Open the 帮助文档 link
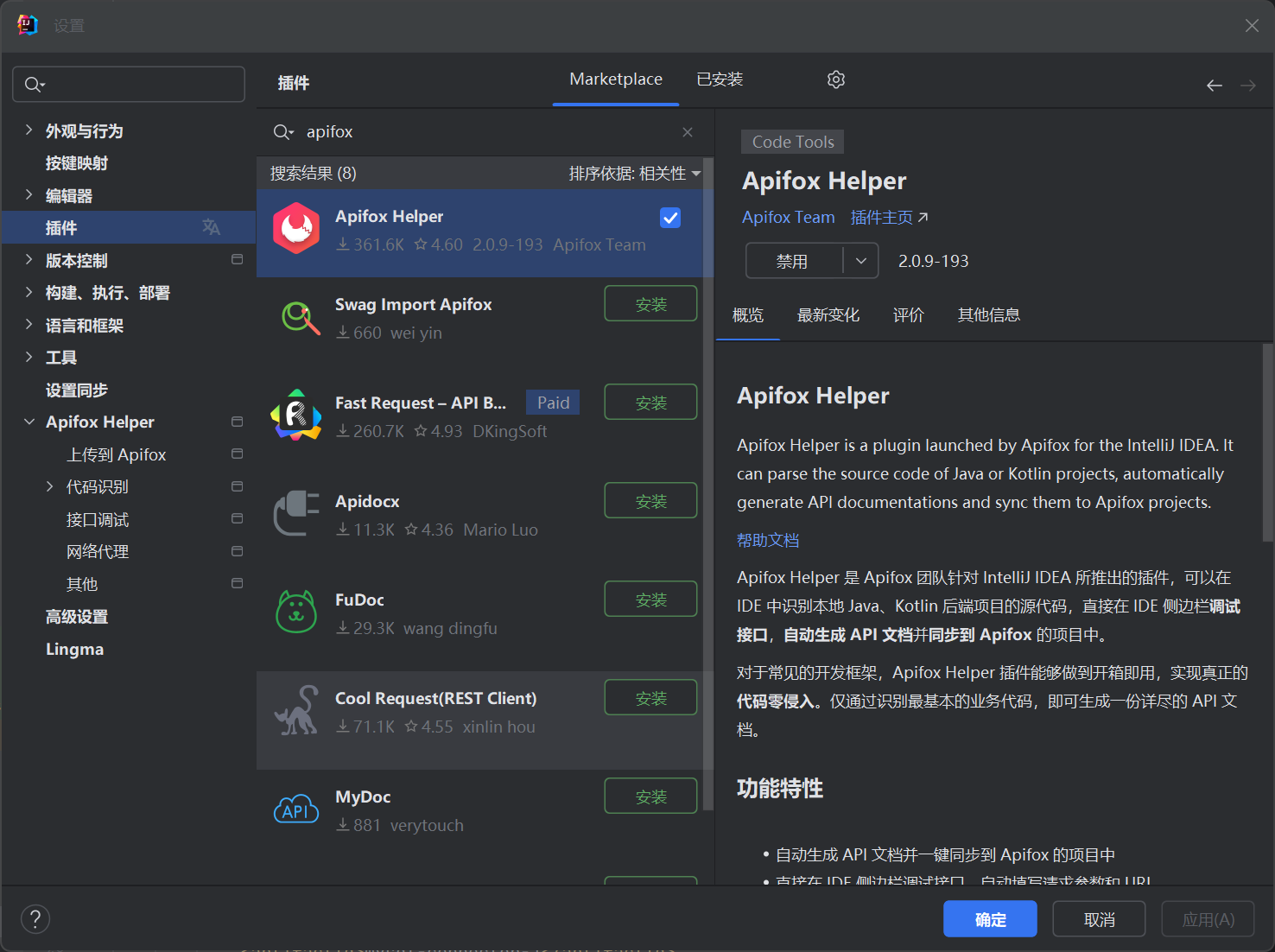 [768, 540]
